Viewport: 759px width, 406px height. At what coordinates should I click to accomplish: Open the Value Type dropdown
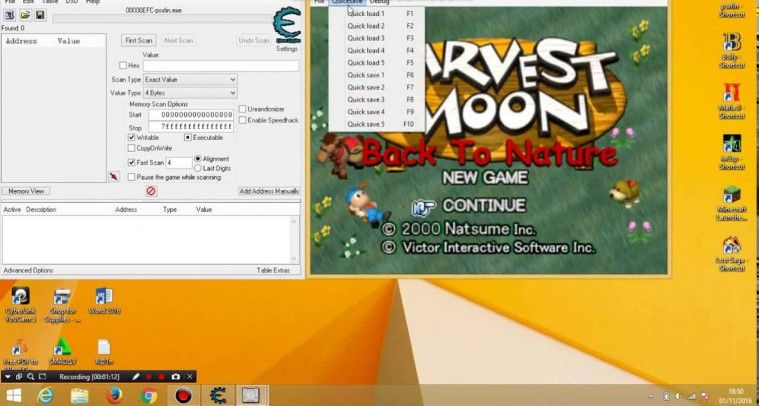(190, 93)
